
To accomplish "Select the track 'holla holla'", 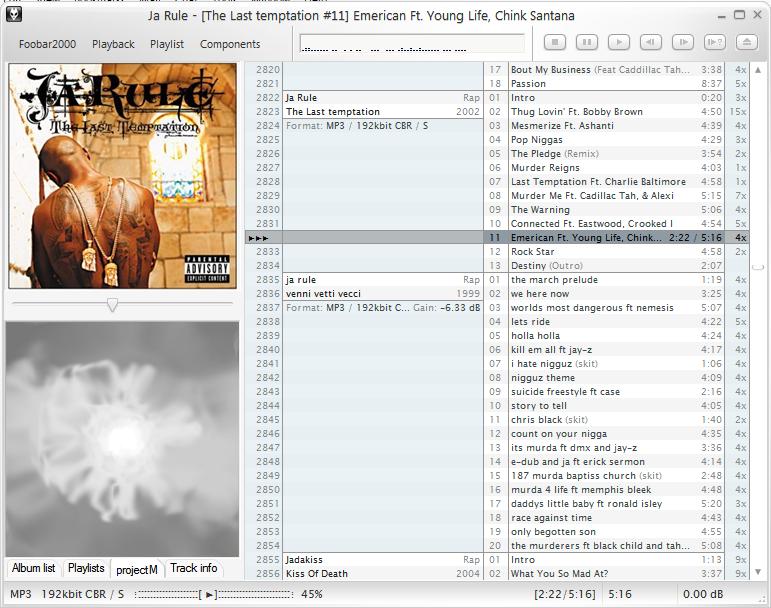I will click(616, 336).
